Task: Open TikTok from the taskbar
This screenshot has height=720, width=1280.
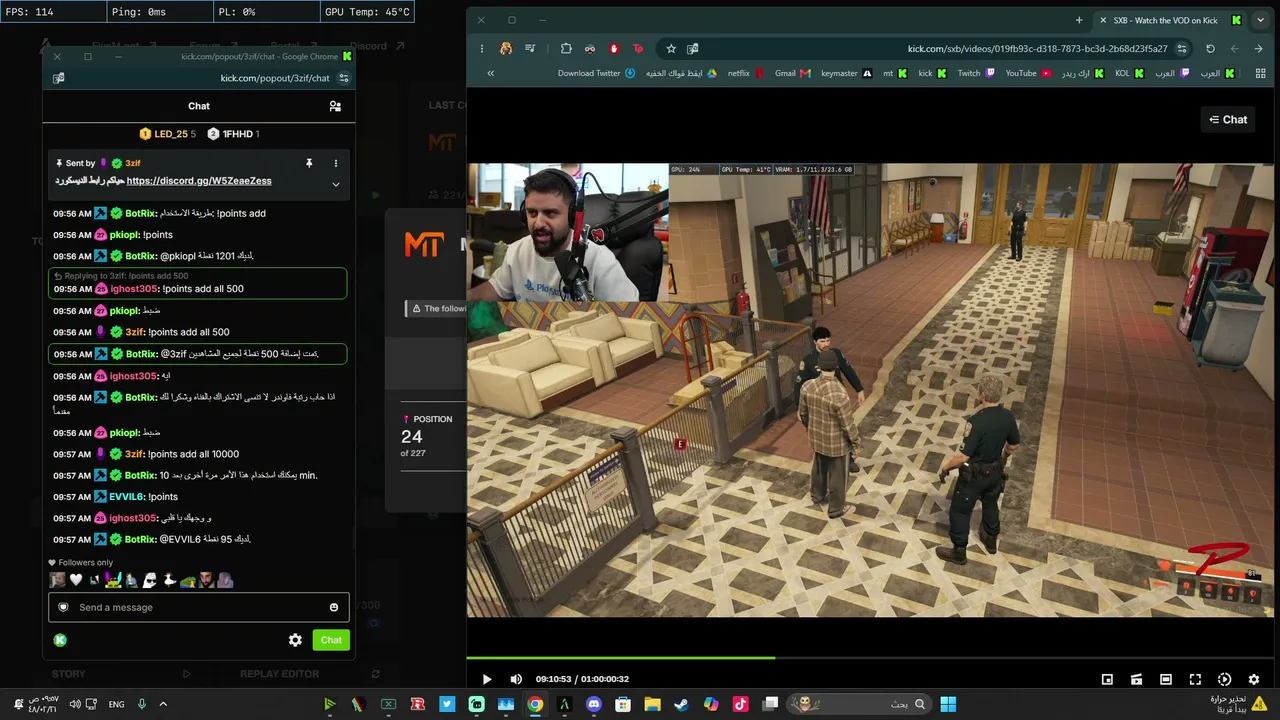Action: coord(740,704)
